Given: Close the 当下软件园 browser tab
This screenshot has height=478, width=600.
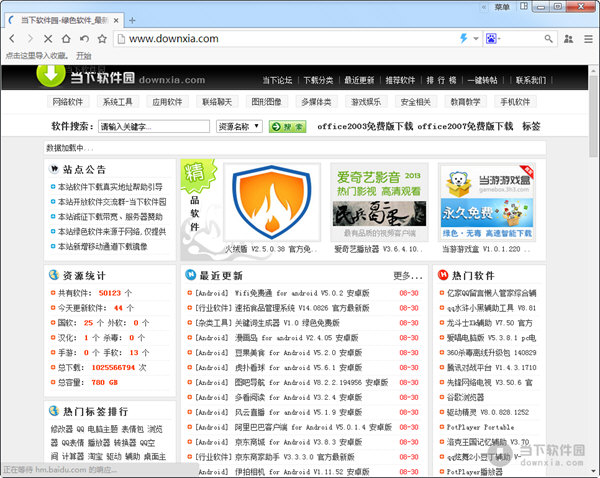Looking at the screenshot, I should [x=116, y=20].
